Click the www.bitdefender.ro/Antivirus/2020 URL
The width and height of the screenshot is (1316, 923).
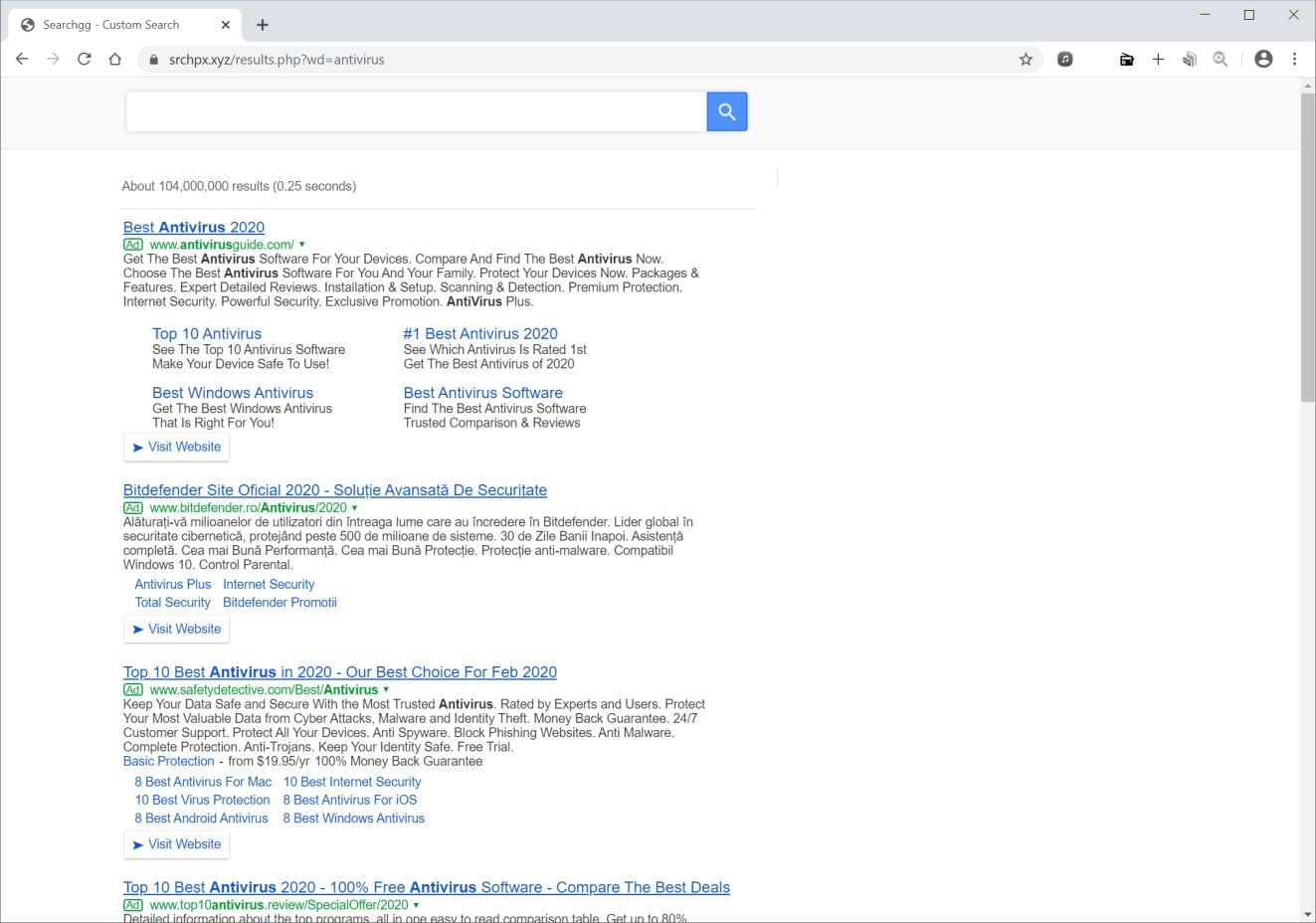[x=249, y=508]
